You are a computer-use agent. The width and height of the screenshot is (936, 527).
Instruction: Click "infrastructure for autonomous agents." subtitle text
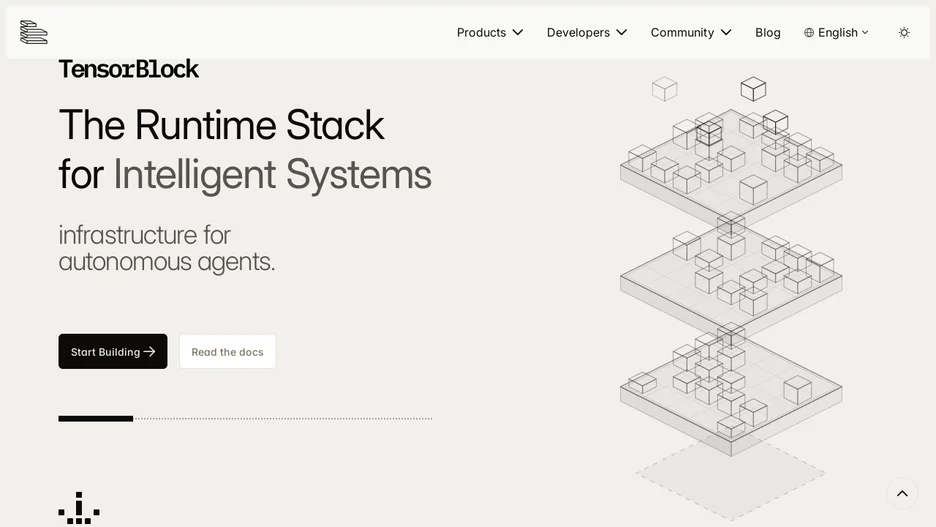[167, 248]
